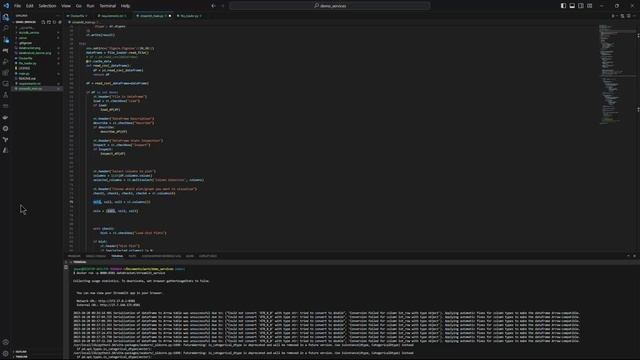Switch to the requirements.txt editor tab
The height and width of the screenshot is (360, 640).
[113, 16]
